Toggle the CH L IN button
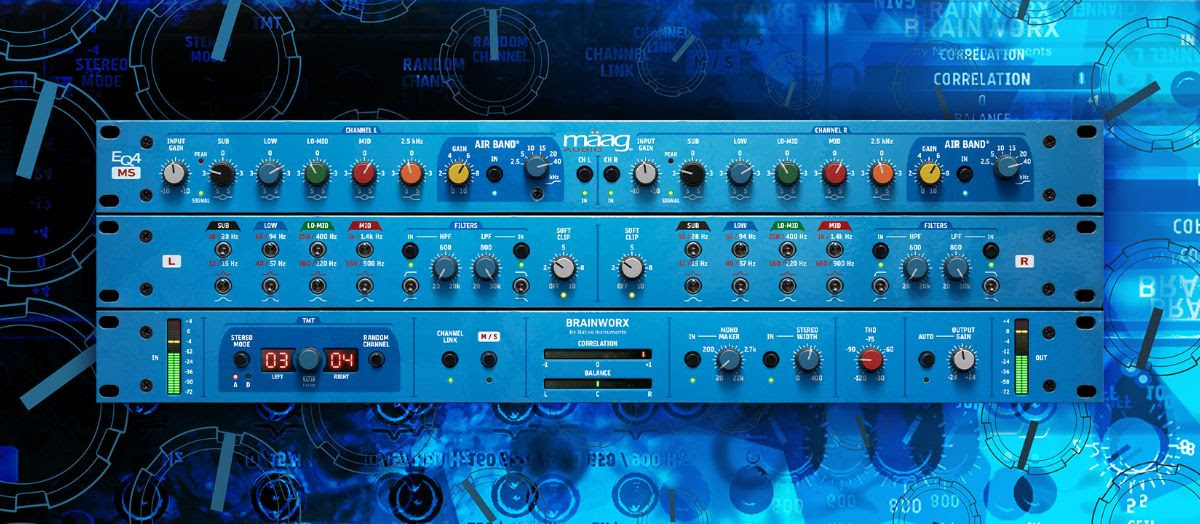This screenshot has width=1200, height=524. tap(584, 174)
